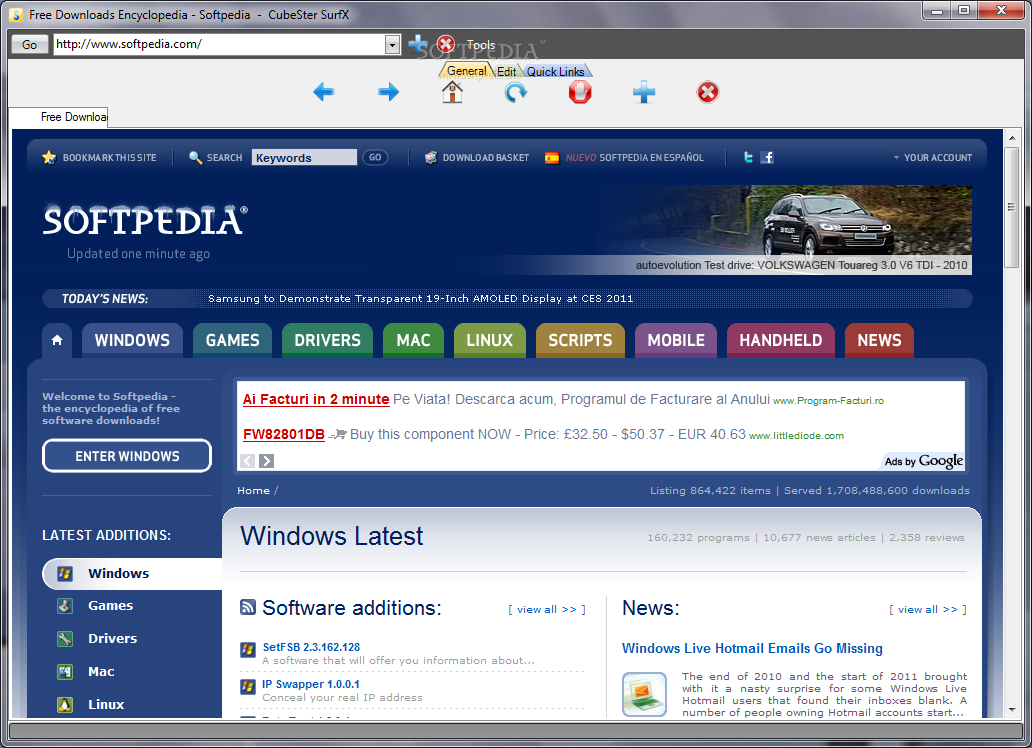Click the Go button beside the address bar
Image resolution: width=1032 pixels, height=748 pixels.
pyautogui.click(x=30, y=45)
